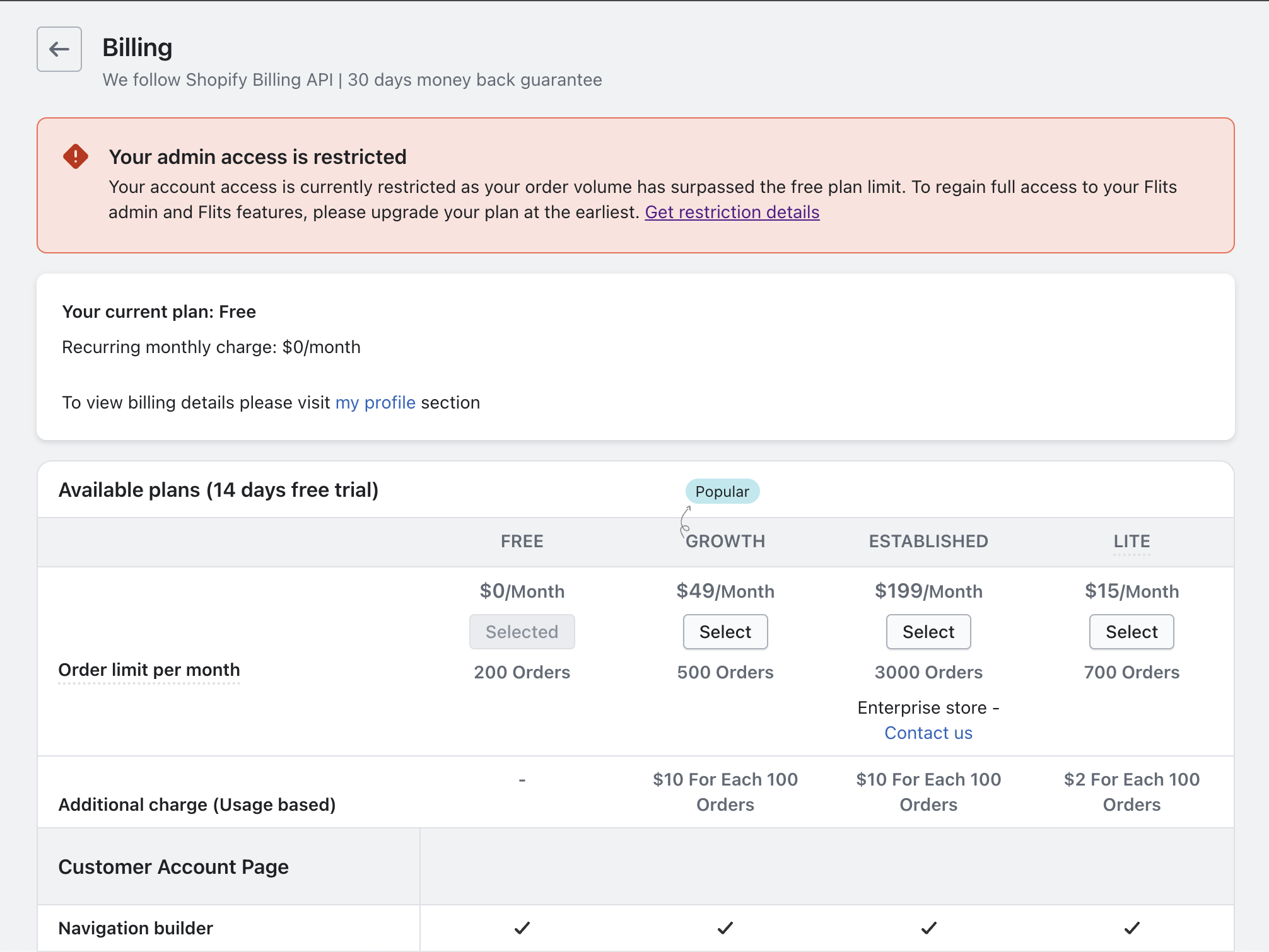
Task: Click the red restriction warning icon
Action: pos(76,156)
